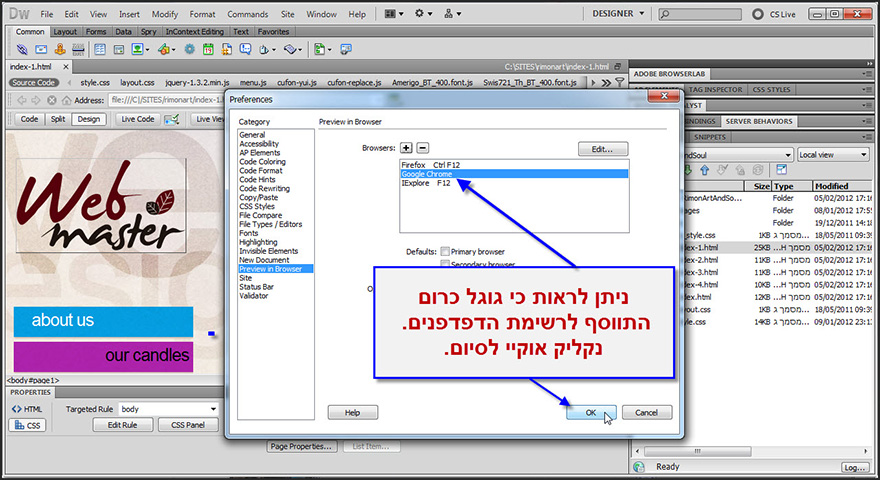Switch to the Spry insert tab
Screen dimensions: 880x480
click(149, 32)
